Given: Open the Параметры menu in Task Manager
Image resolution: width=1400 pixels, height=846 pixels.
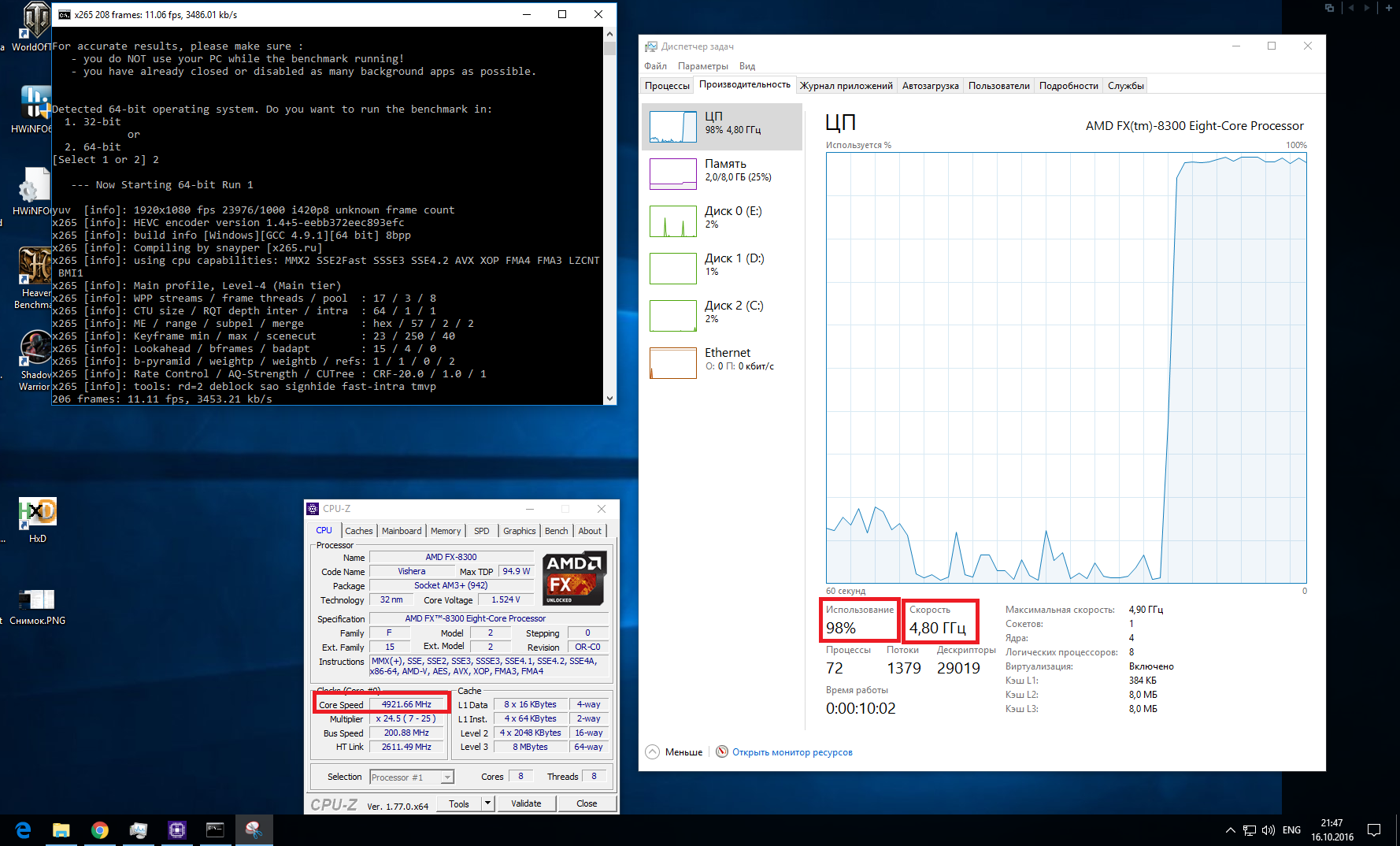Looking at the screenshot, I should coord(702,66).
